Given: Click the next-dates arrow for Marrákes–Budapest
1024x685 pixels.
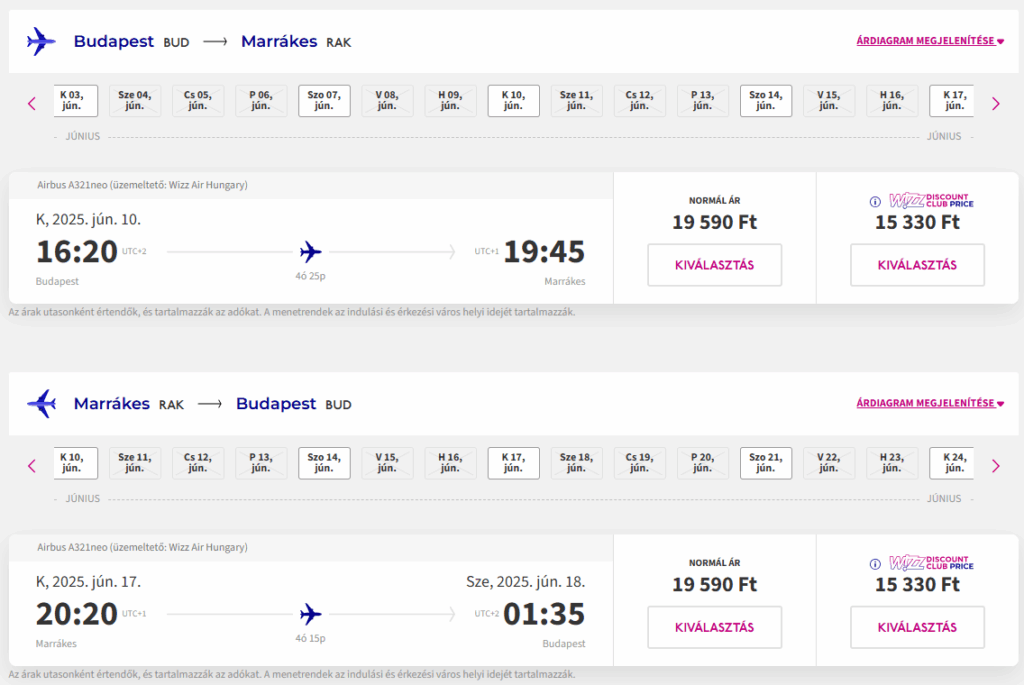Looking at the screenshot, I should [995, 466].
